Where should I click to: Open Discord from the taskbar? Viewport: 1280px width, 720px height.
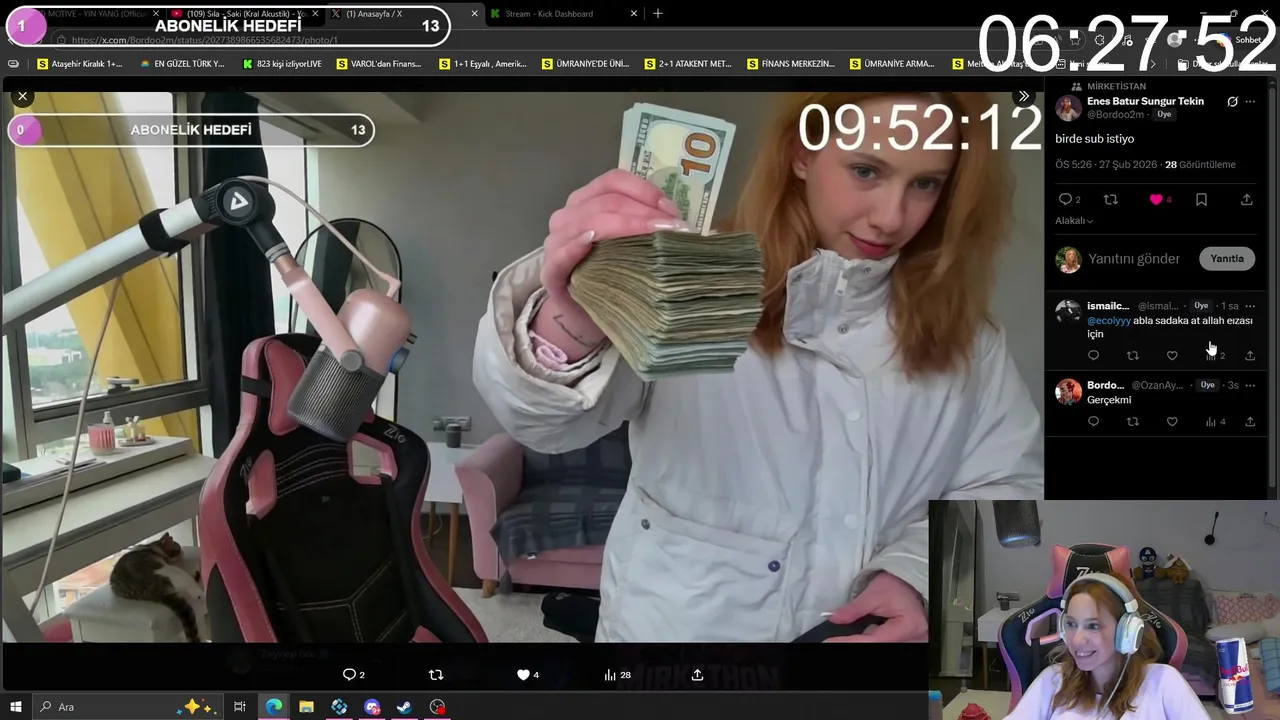(372, 707)
